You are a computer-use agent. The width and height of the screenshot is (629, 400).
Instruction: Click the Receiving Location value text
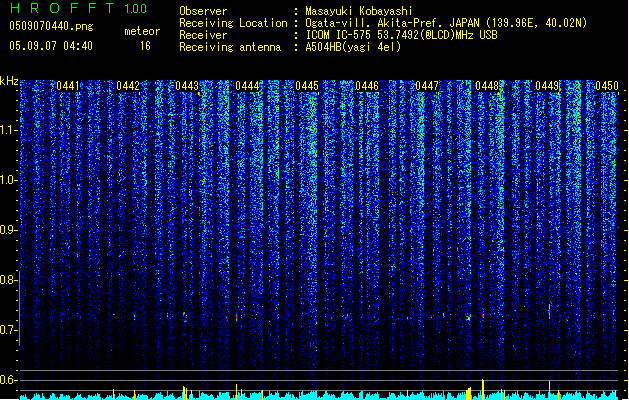[446, 23]
